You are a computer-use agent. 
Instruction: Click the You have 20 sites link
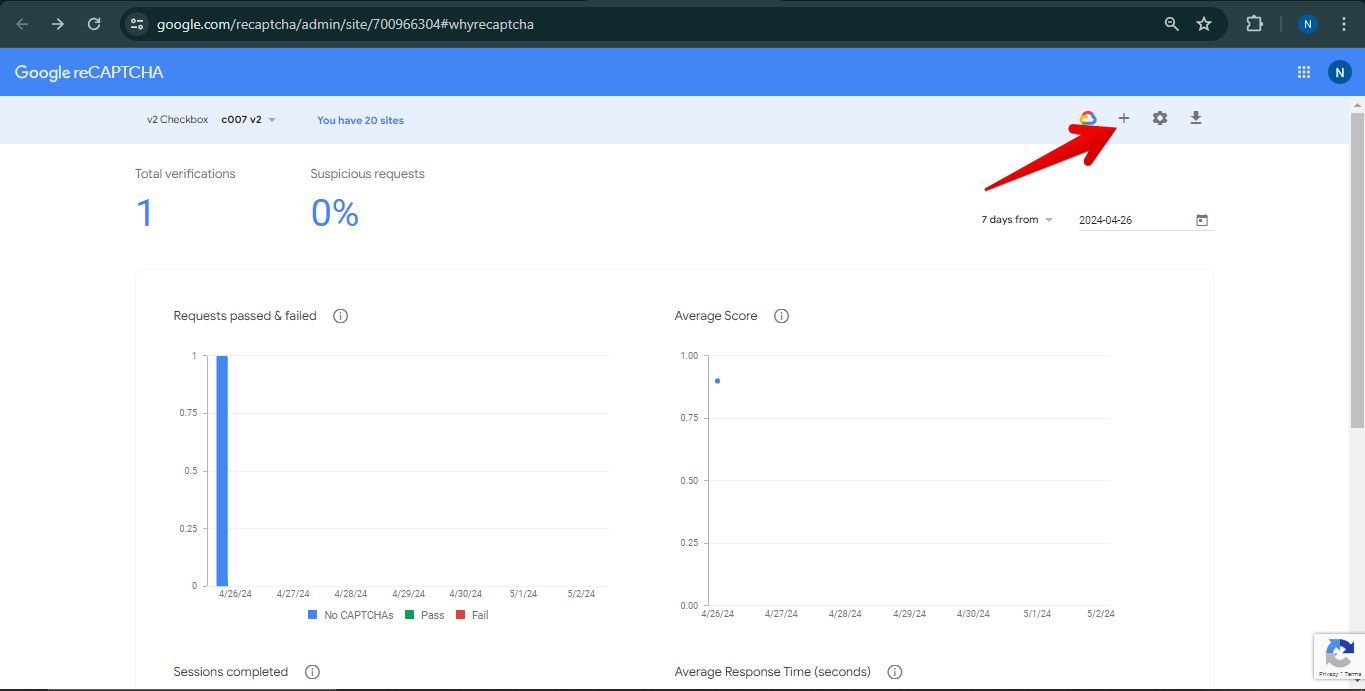pos(360,120)
